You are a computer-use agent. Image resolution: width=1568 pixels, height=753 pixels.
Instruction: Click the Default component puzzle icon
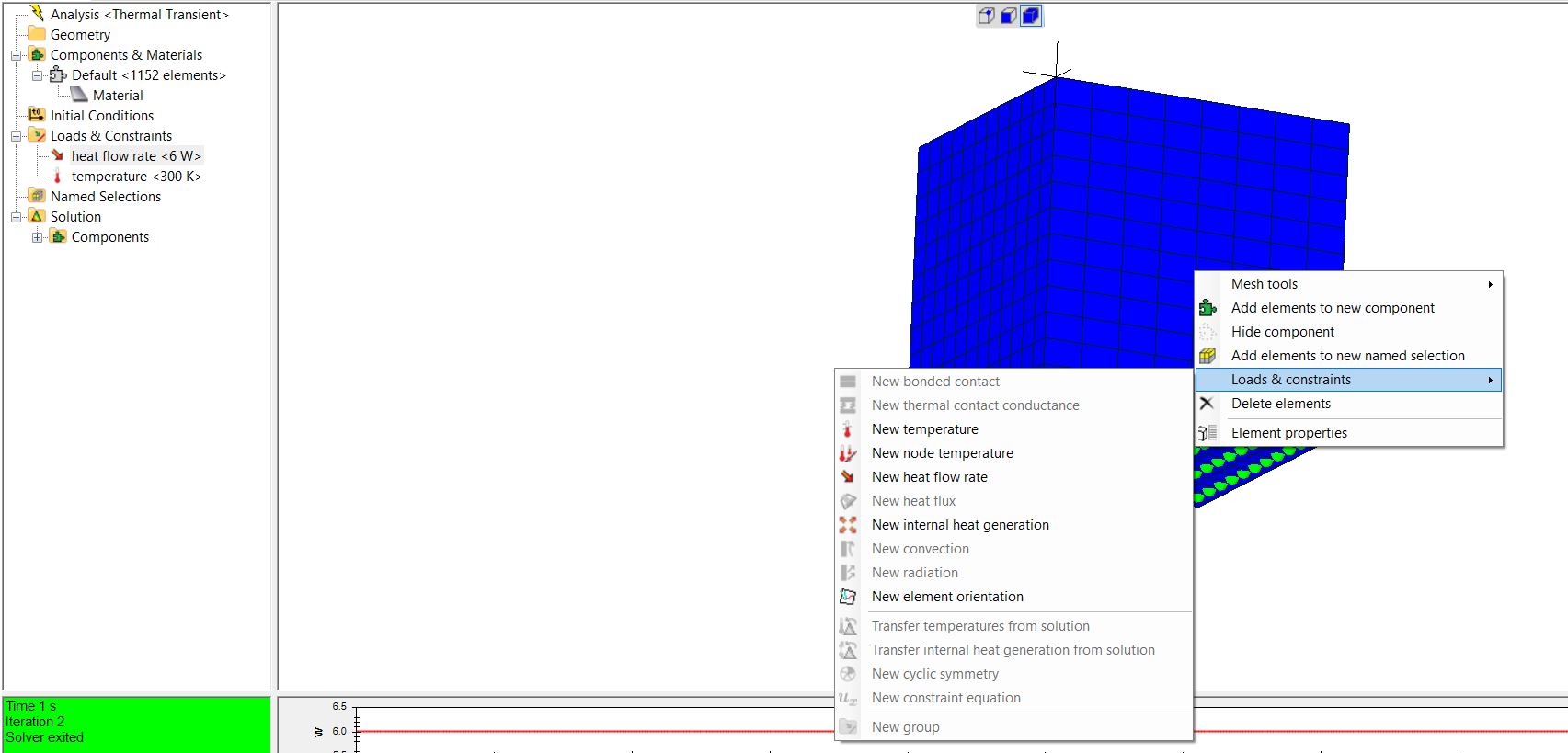(x=58, y=74)
